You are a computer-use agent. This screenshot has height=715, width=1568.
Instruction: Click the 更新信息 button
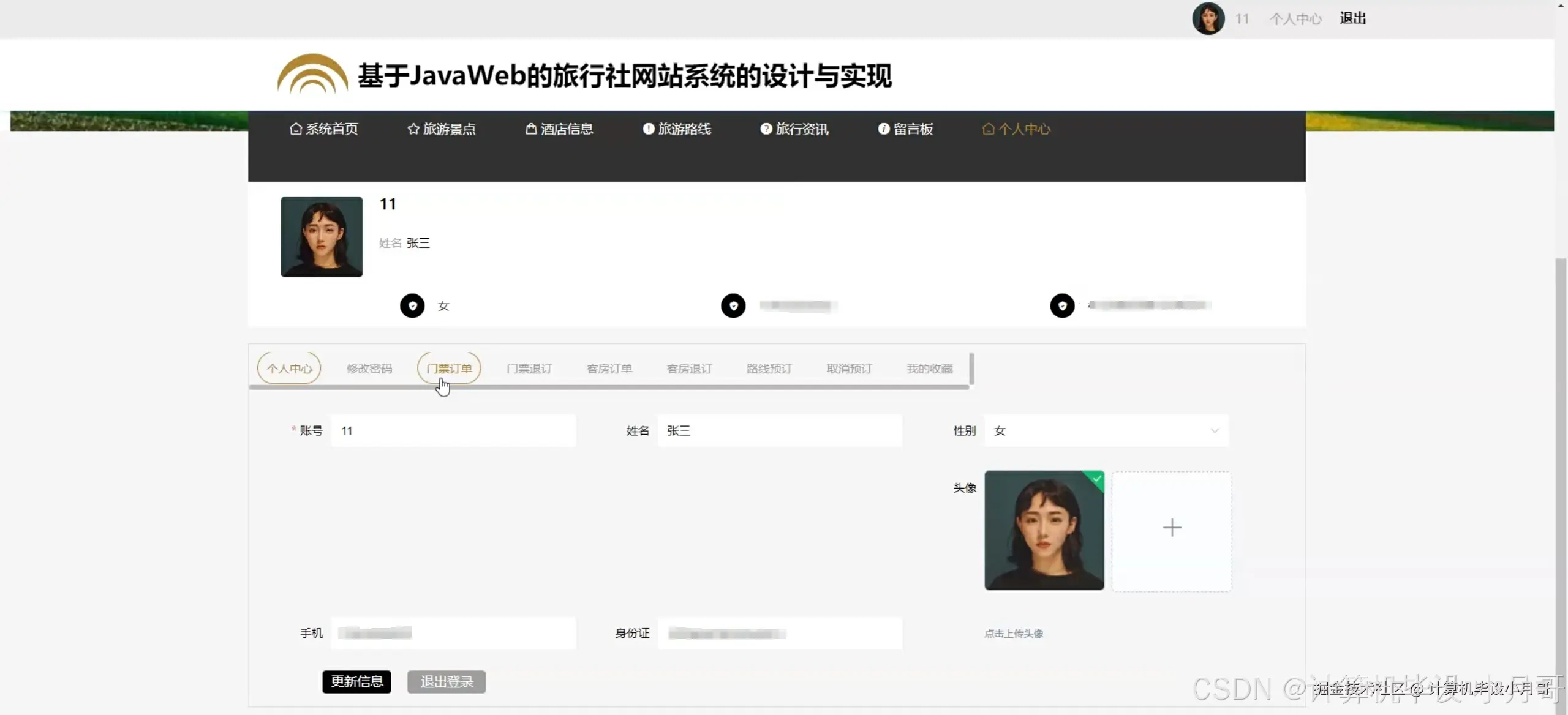point(356,681)
